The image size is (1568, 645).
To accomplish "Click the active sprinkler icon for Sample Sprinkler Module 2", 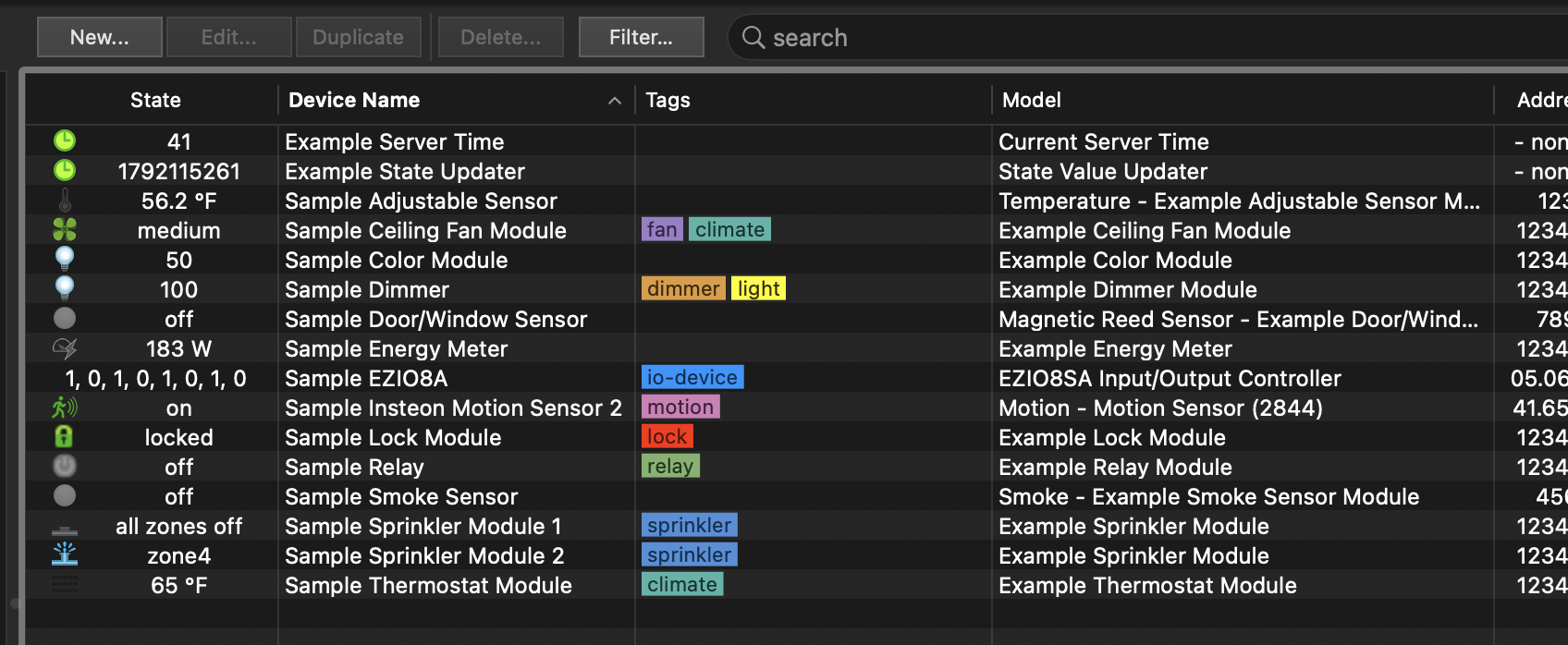I will click(x=65, y=554).
